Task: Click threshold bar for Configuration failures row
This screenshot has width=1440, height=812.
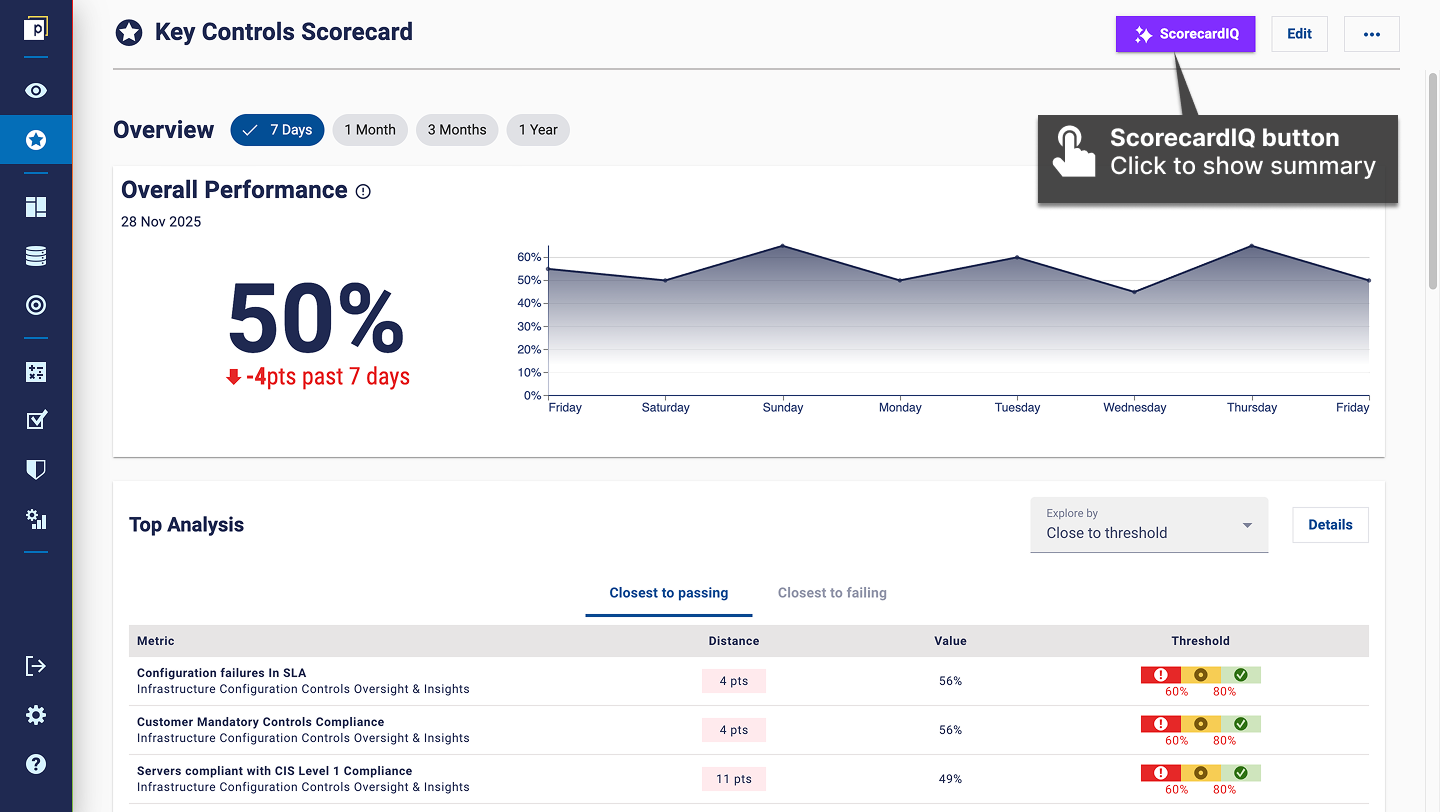Action: pos(1200,675)
